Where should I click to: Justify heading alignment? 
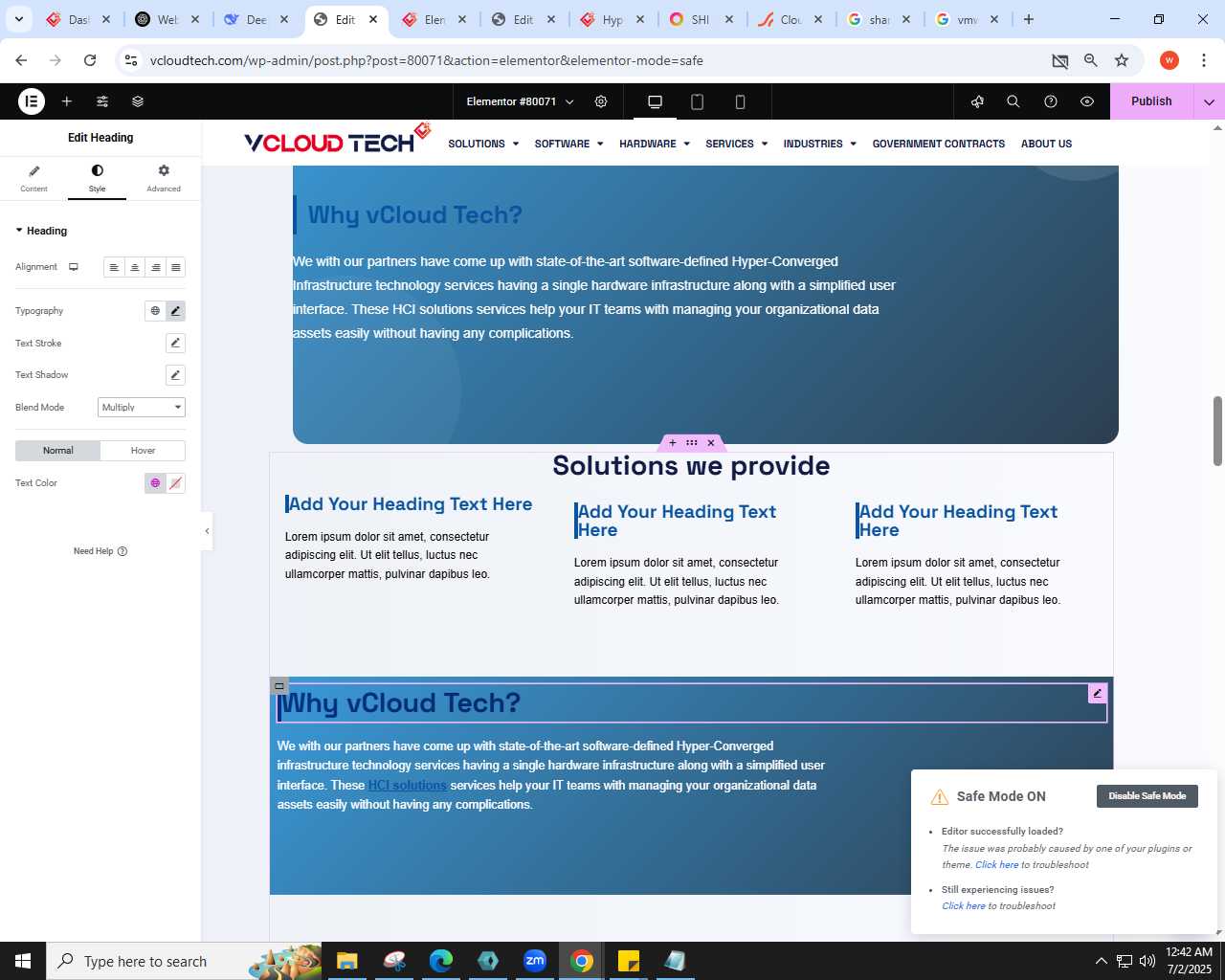[175, 267]
